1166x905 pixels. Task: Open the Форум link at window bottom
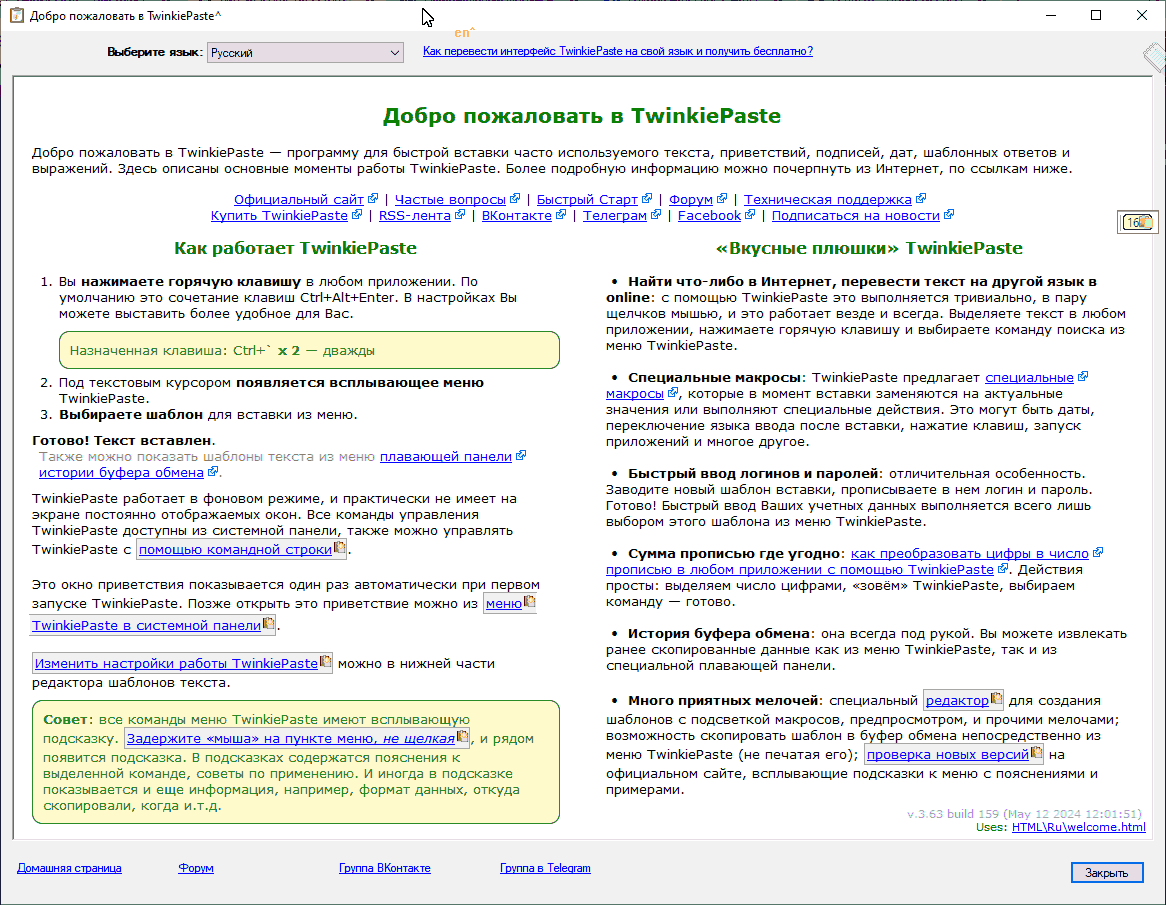[x=196, y=868]
